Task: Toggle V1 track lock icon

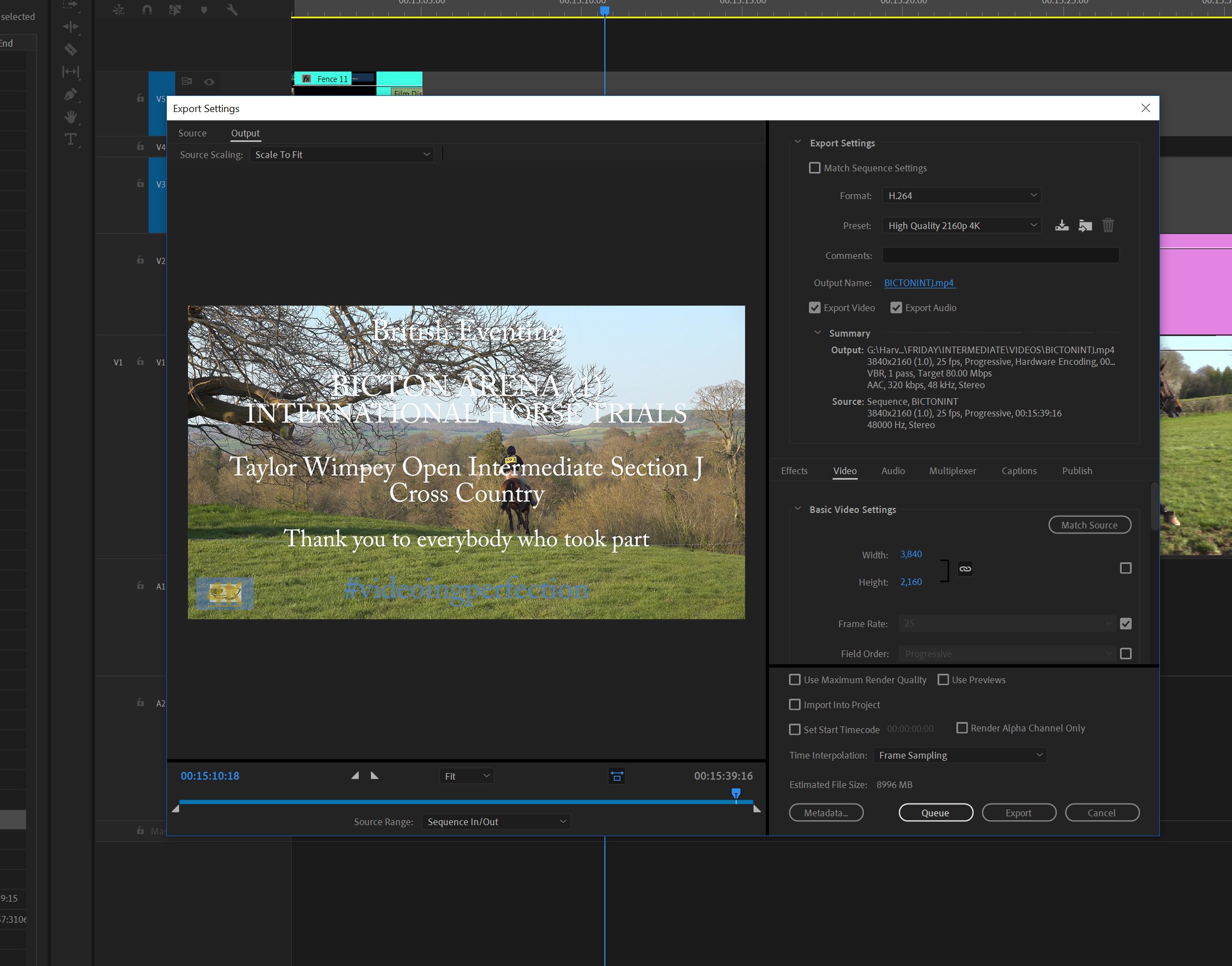Action: pyautogui.click(x=140, y=362)
